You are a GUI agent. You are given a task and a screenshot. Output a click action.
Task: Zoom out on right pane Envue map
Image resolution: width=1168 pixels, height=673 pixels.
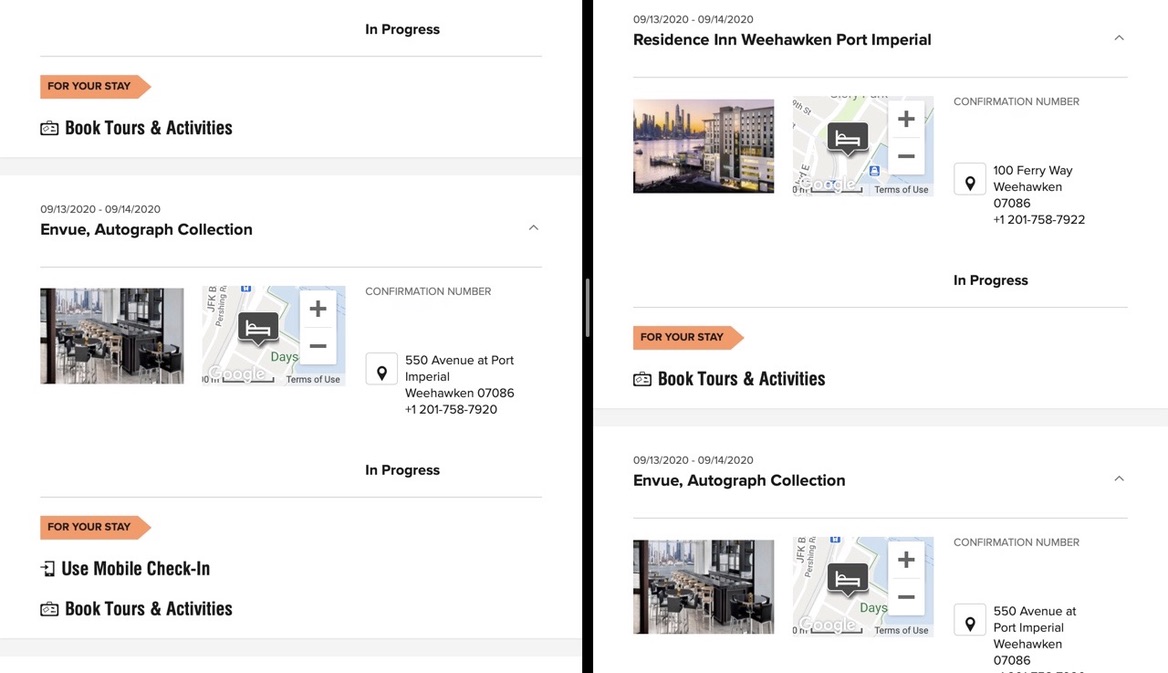(906, 597)
